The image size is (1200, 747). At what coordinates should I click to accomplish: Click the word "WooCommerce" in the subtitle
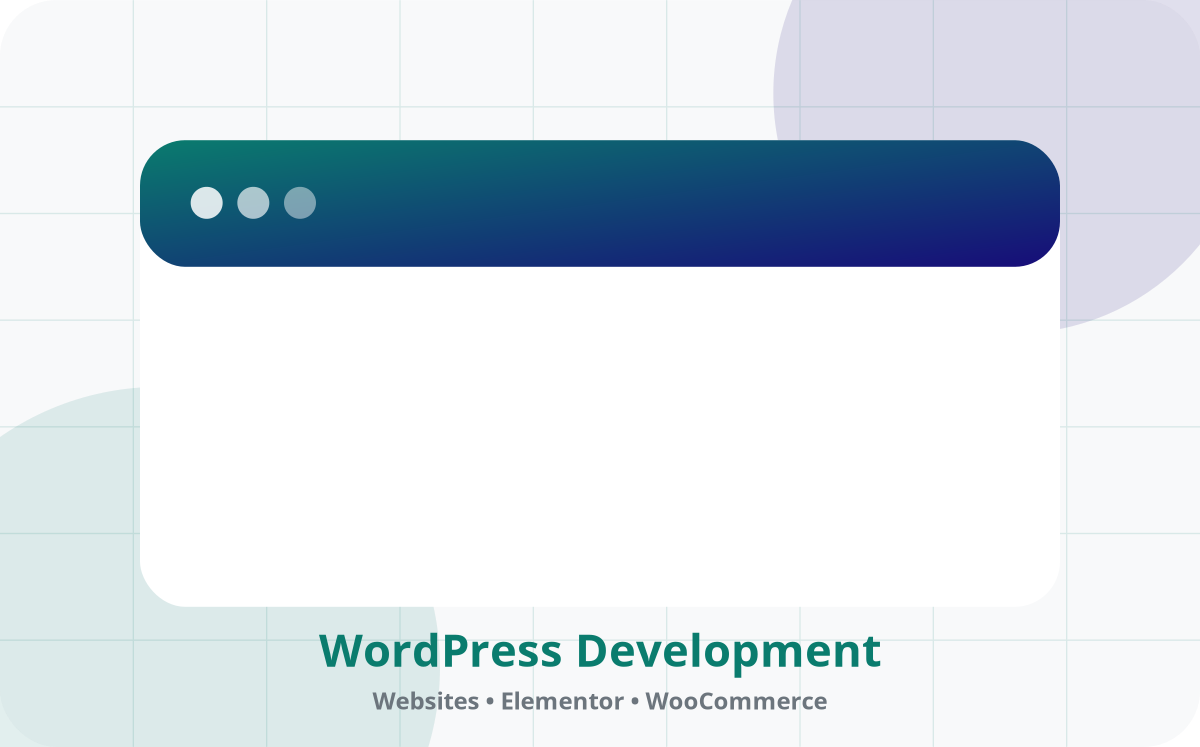[736, 701]
